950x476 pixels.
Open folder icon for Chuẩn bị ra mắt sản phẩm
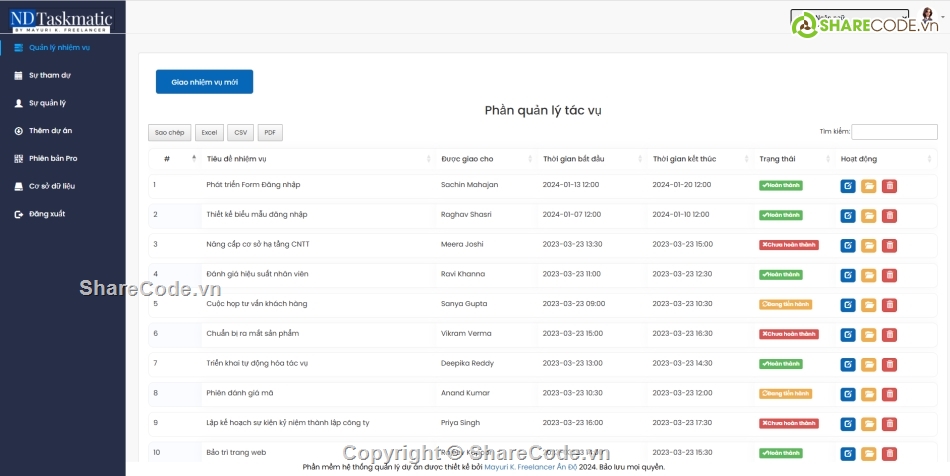pos(869,334)
